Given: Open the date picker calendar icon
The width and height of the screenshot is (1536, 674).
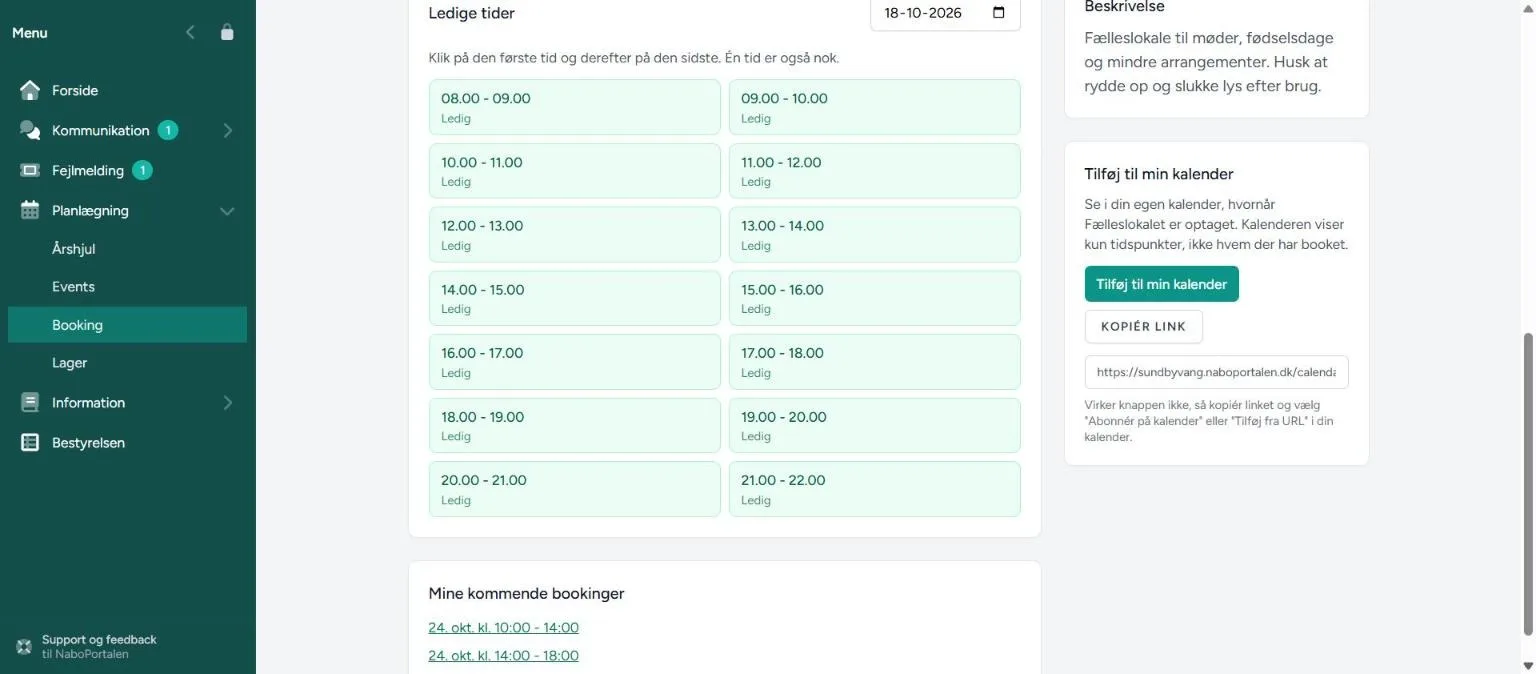Looking at the screenshot, I should pos(998,13).
